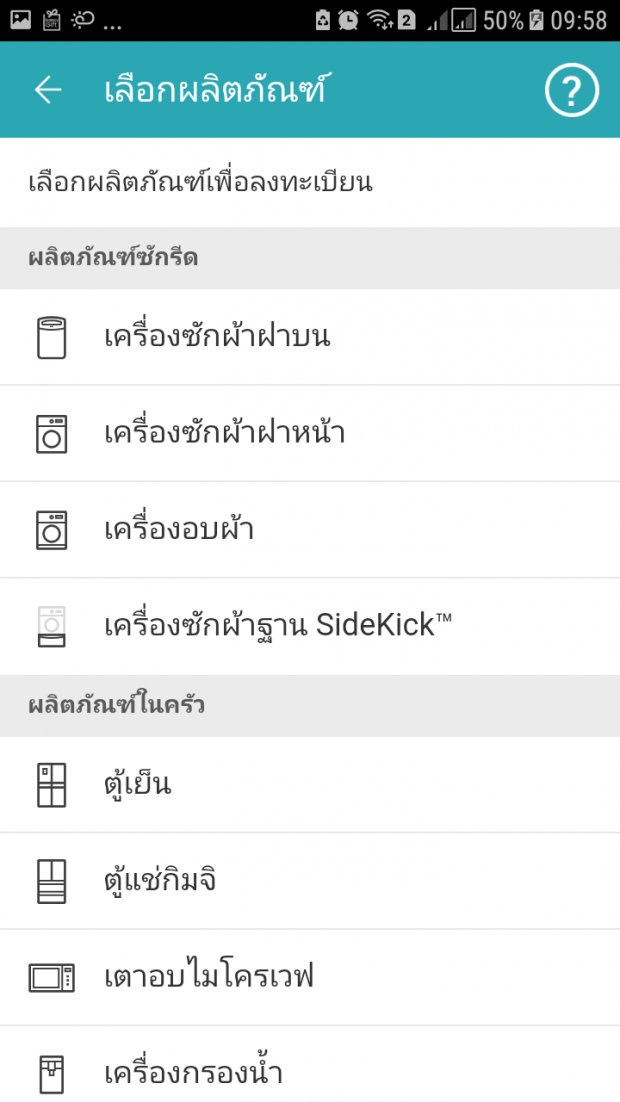This screenshot has width=620, height=1102.
Task: Select ตู้เย็น from kitchen products
Action: pos(138,784)
